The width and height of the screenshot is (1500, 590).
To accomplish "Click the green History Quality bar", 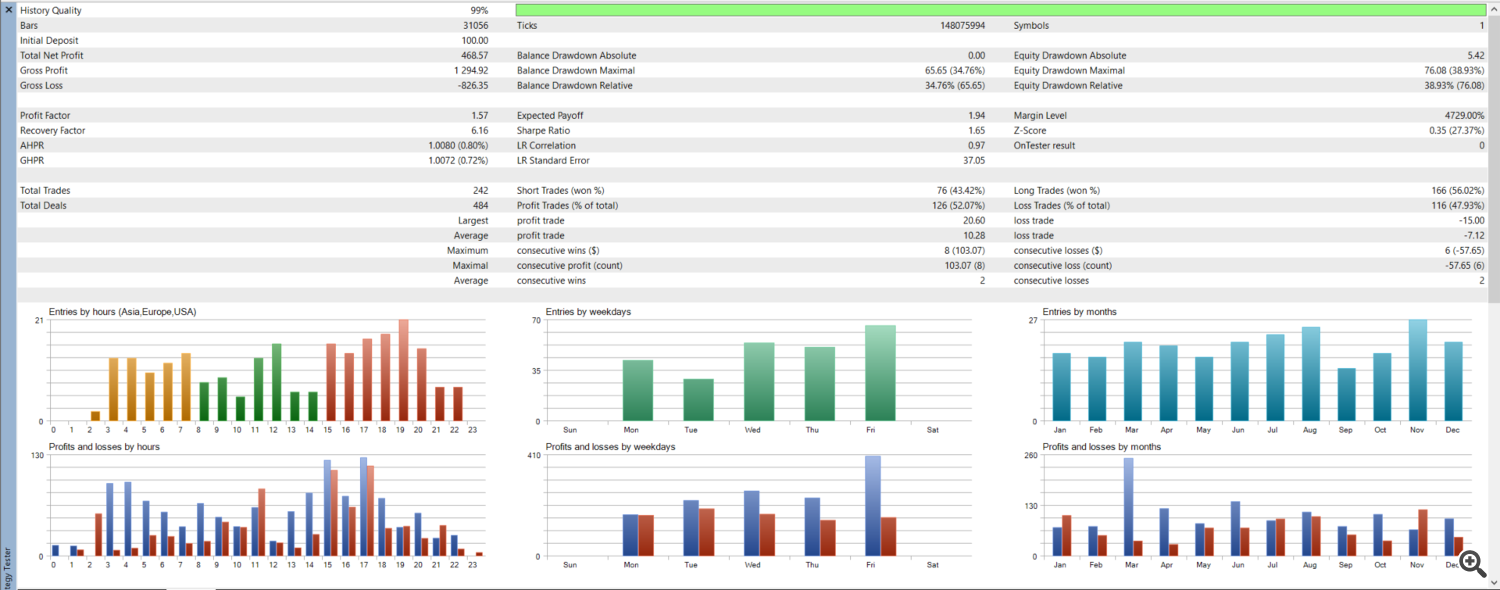I will click(1000, 10).
